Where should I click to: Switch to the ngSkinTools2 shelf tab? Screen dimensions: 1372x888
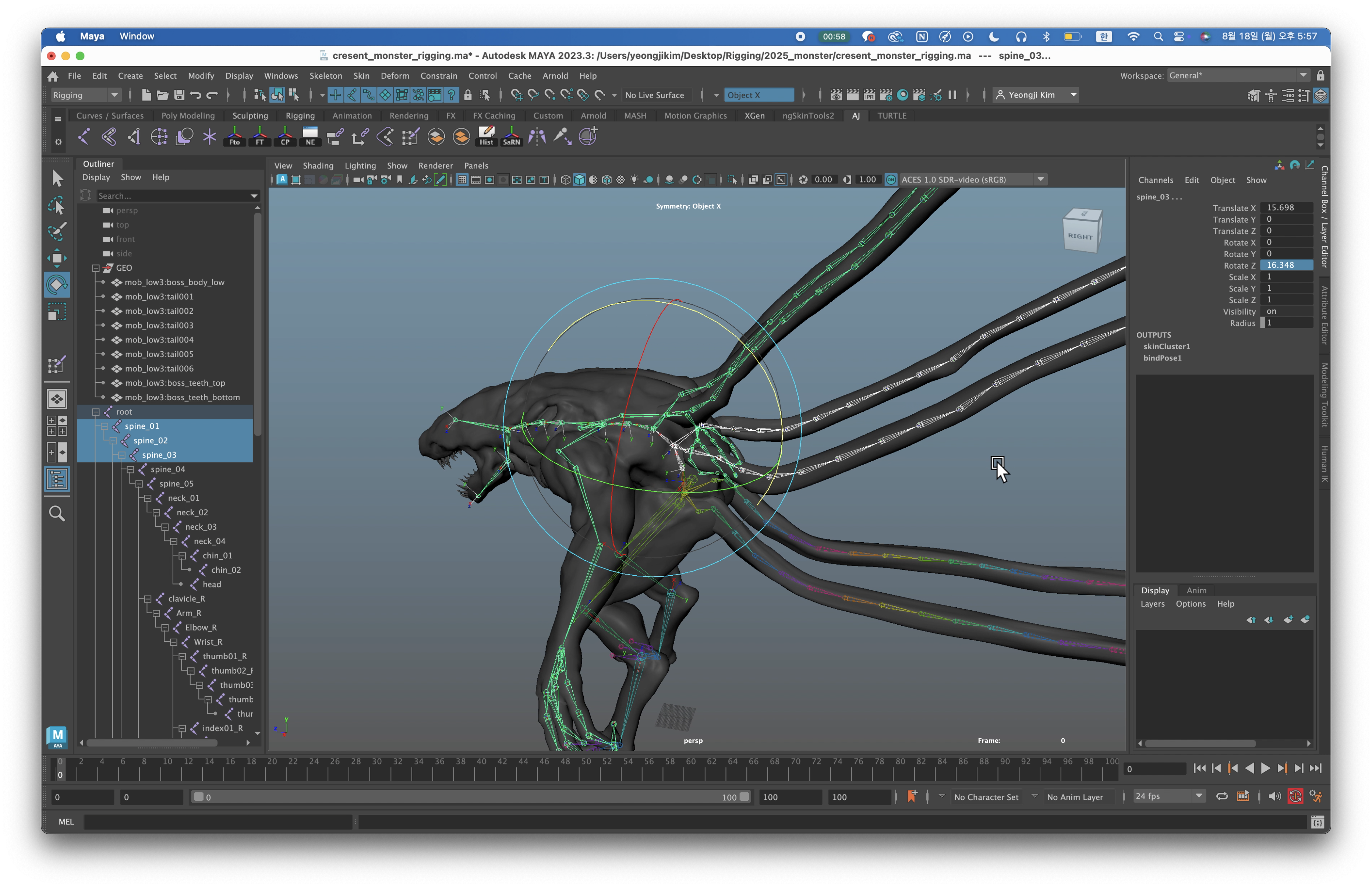coord(808,116)
